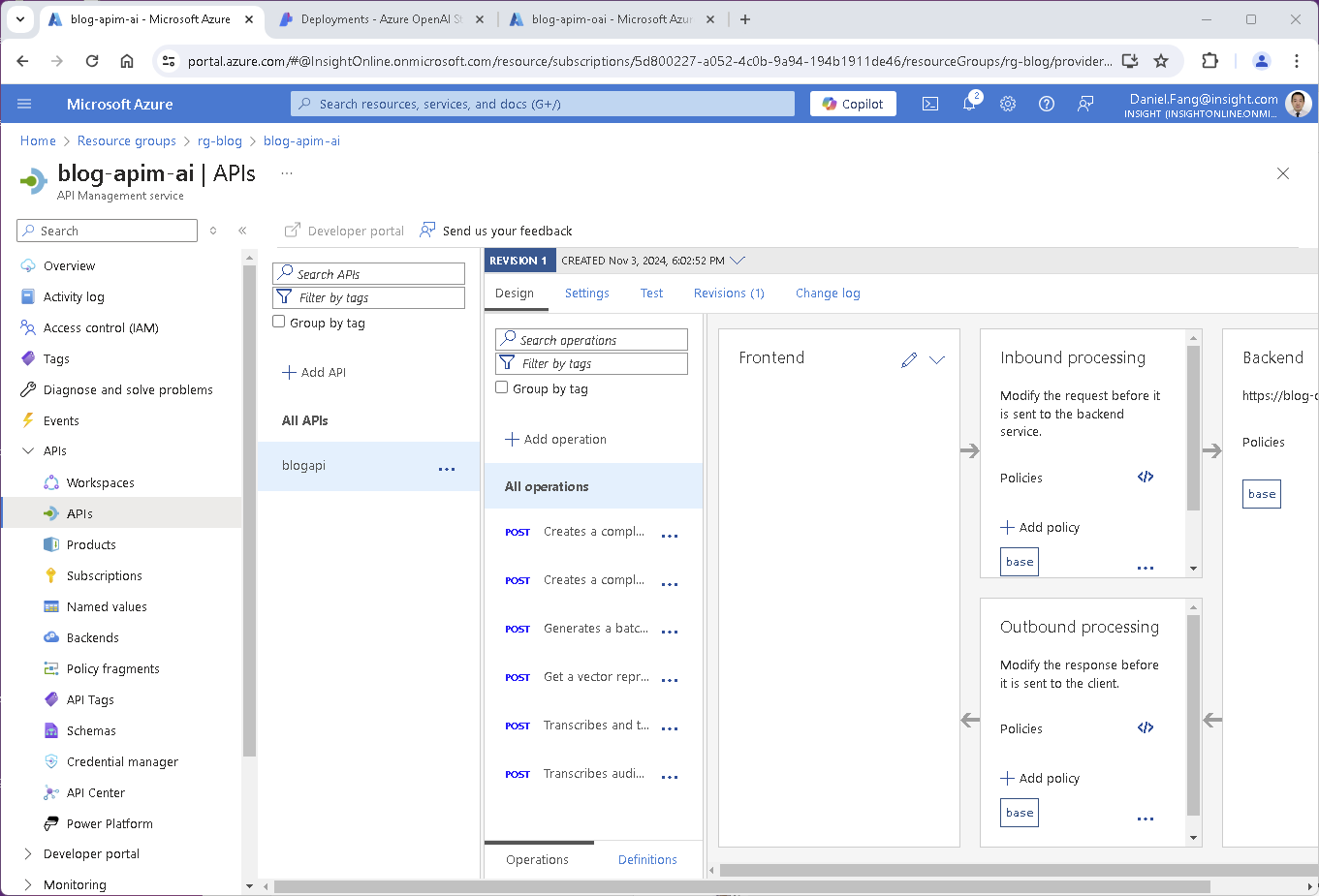
Task: Open portal settings gear
Action: [x=1008, y=104]
